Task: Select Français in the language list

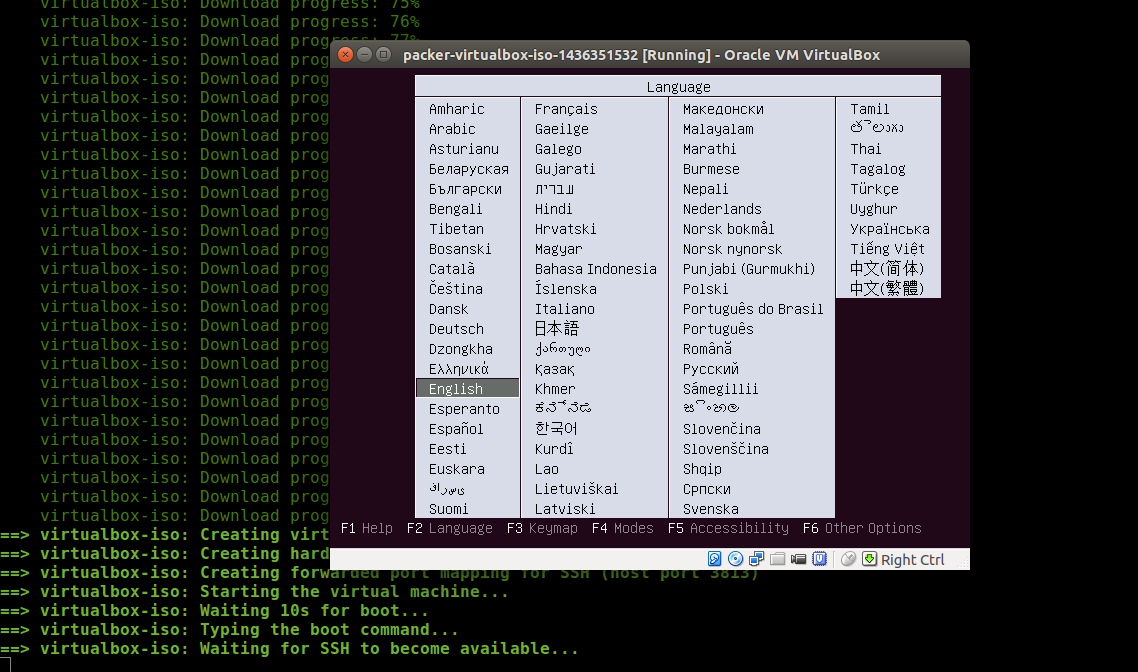Action: click(566, 110)
